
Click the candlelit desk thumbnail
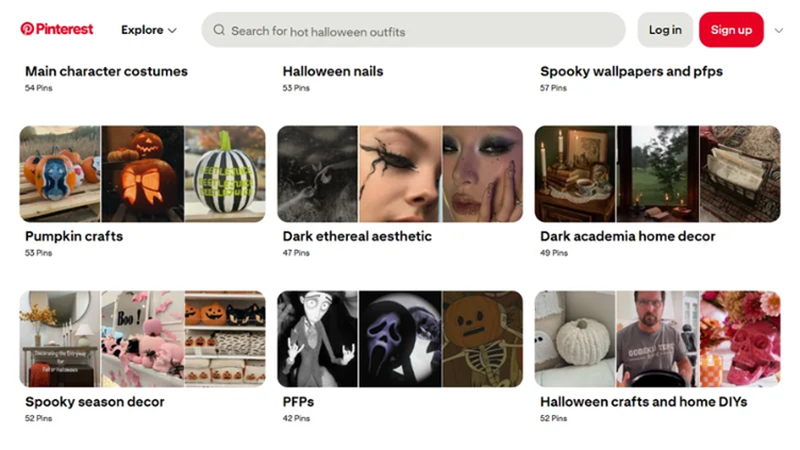click(575, 174)
